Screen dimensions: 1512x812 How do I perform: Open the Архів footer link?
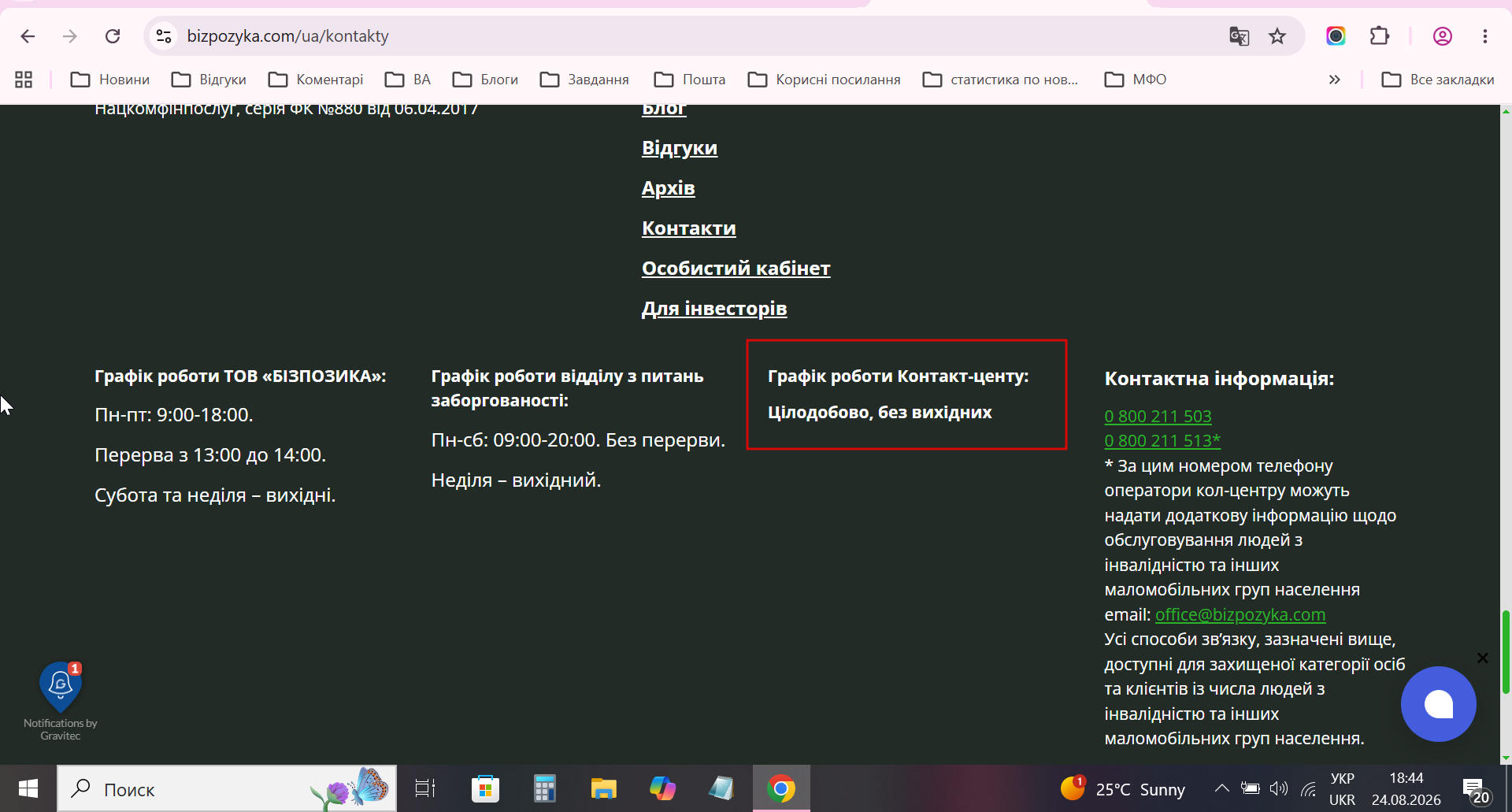point(669,188)
